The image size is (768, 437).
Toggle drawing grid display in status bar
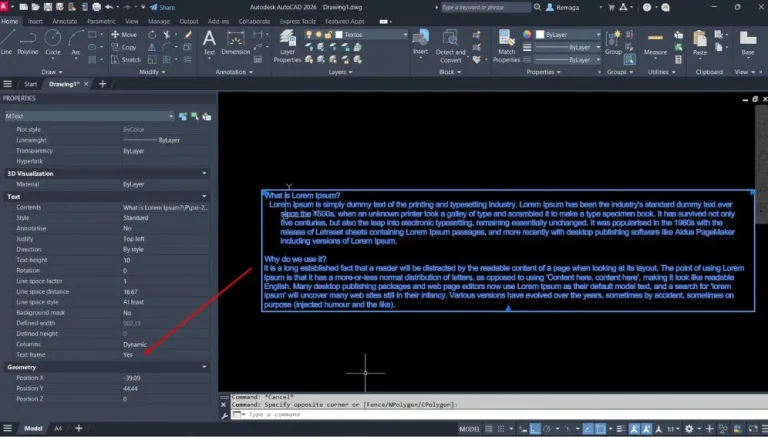pos(489,429)
